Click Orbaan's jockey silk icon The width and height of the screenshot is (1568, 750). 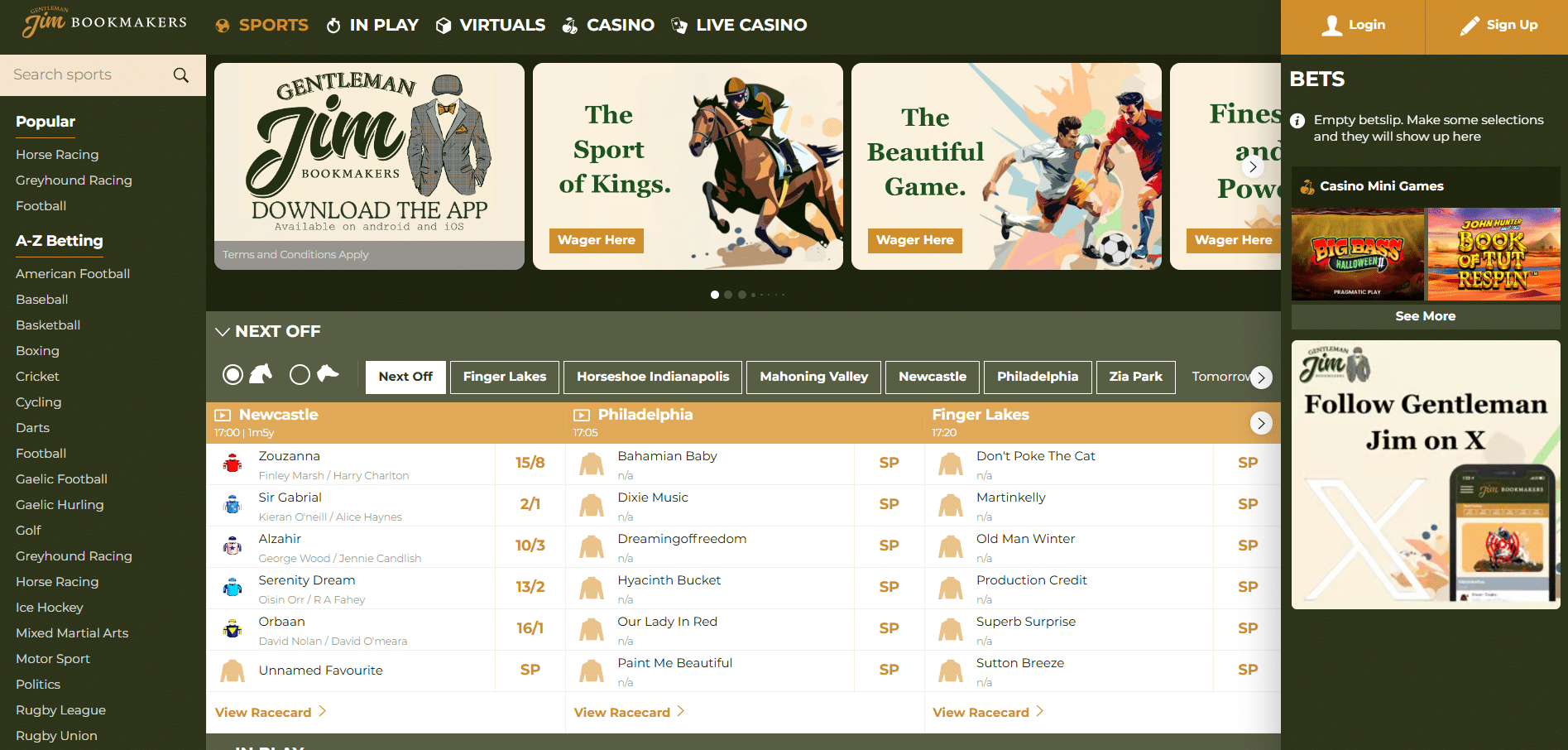pyautogui.click(x=233, y=629)
